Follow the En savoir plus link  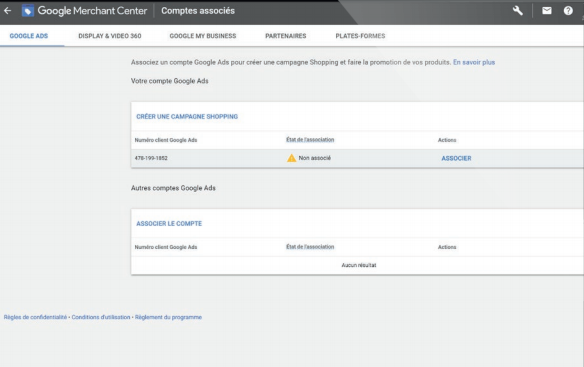coord(474,62)
